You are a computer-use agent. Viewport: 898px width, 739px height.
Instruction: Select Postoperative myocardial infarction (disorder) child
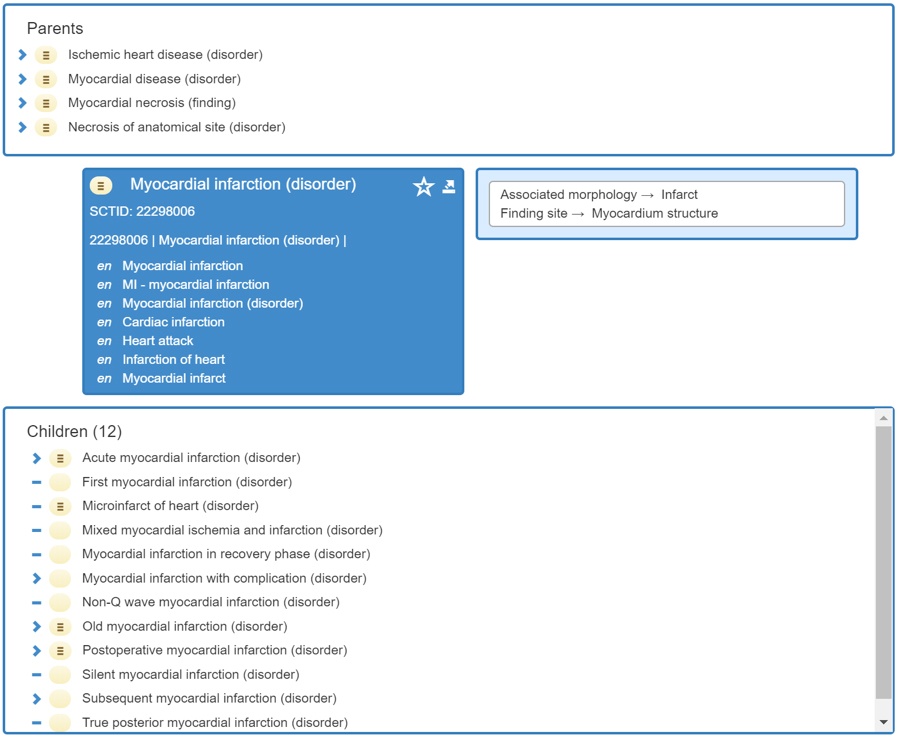[x=215, y=650]
